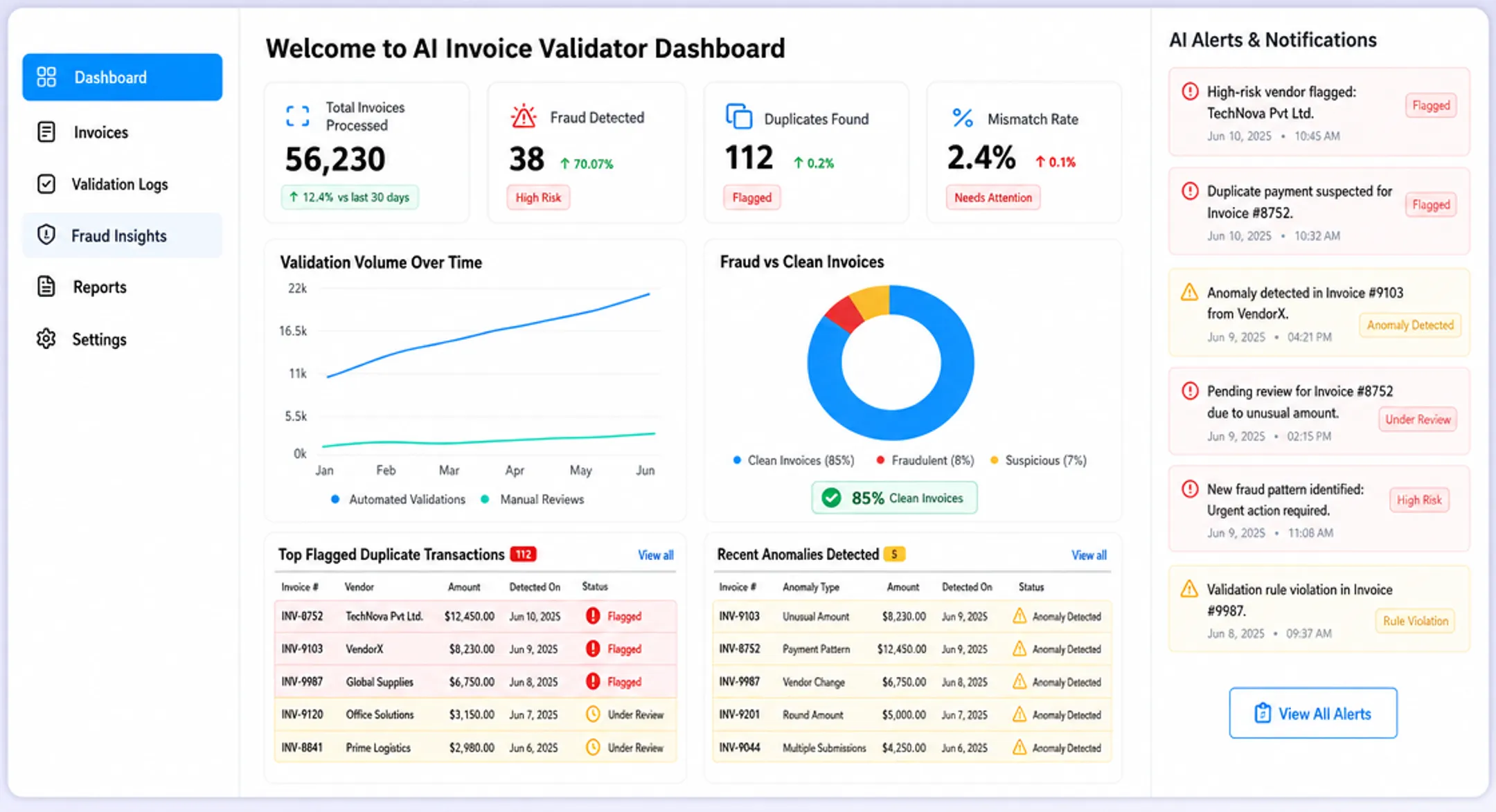Click Anomaly Type column header
1496x812 pixels.
point(811,587)
